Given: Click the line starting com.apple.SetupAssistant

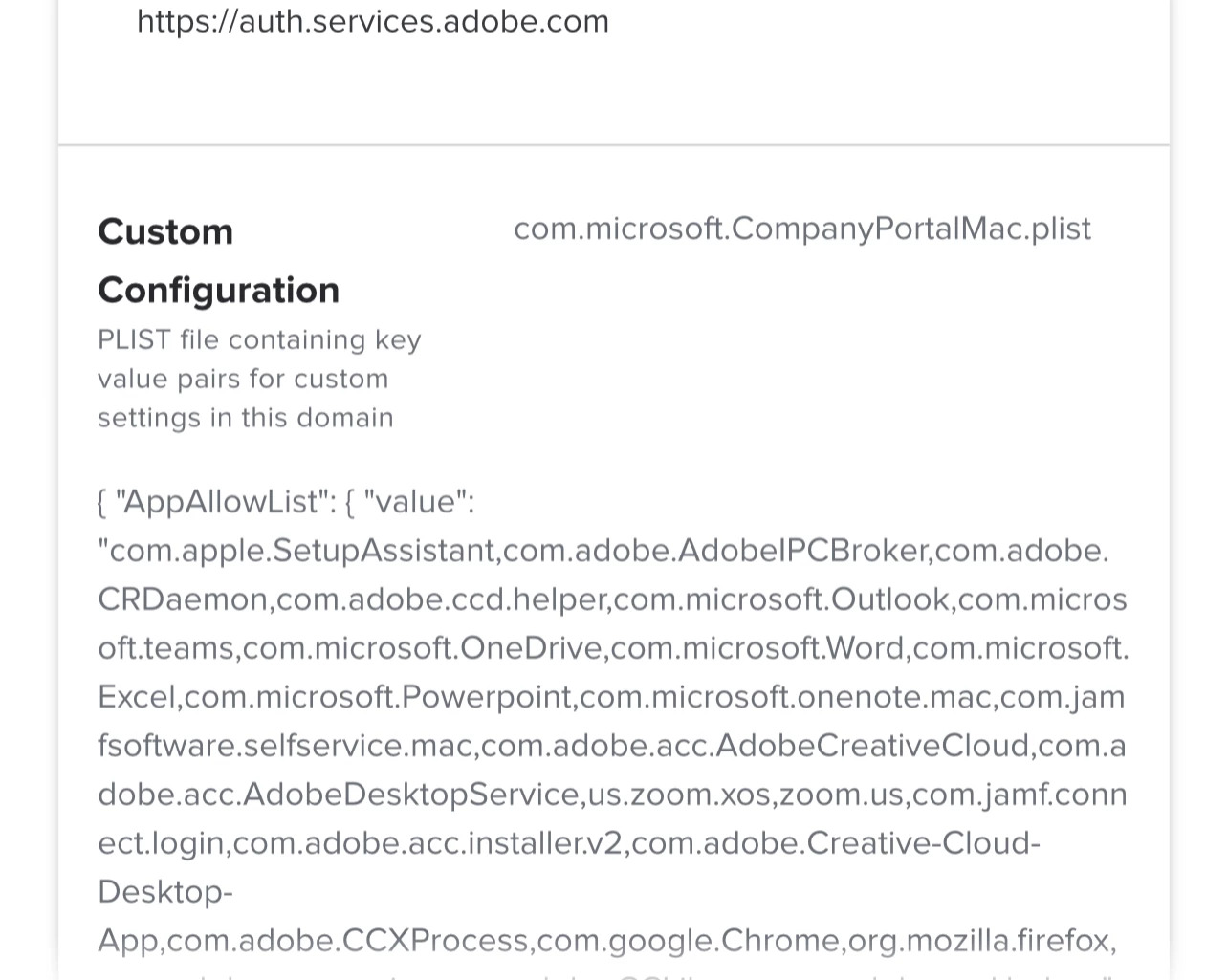Looking at the screenshot, I should 603,551.
